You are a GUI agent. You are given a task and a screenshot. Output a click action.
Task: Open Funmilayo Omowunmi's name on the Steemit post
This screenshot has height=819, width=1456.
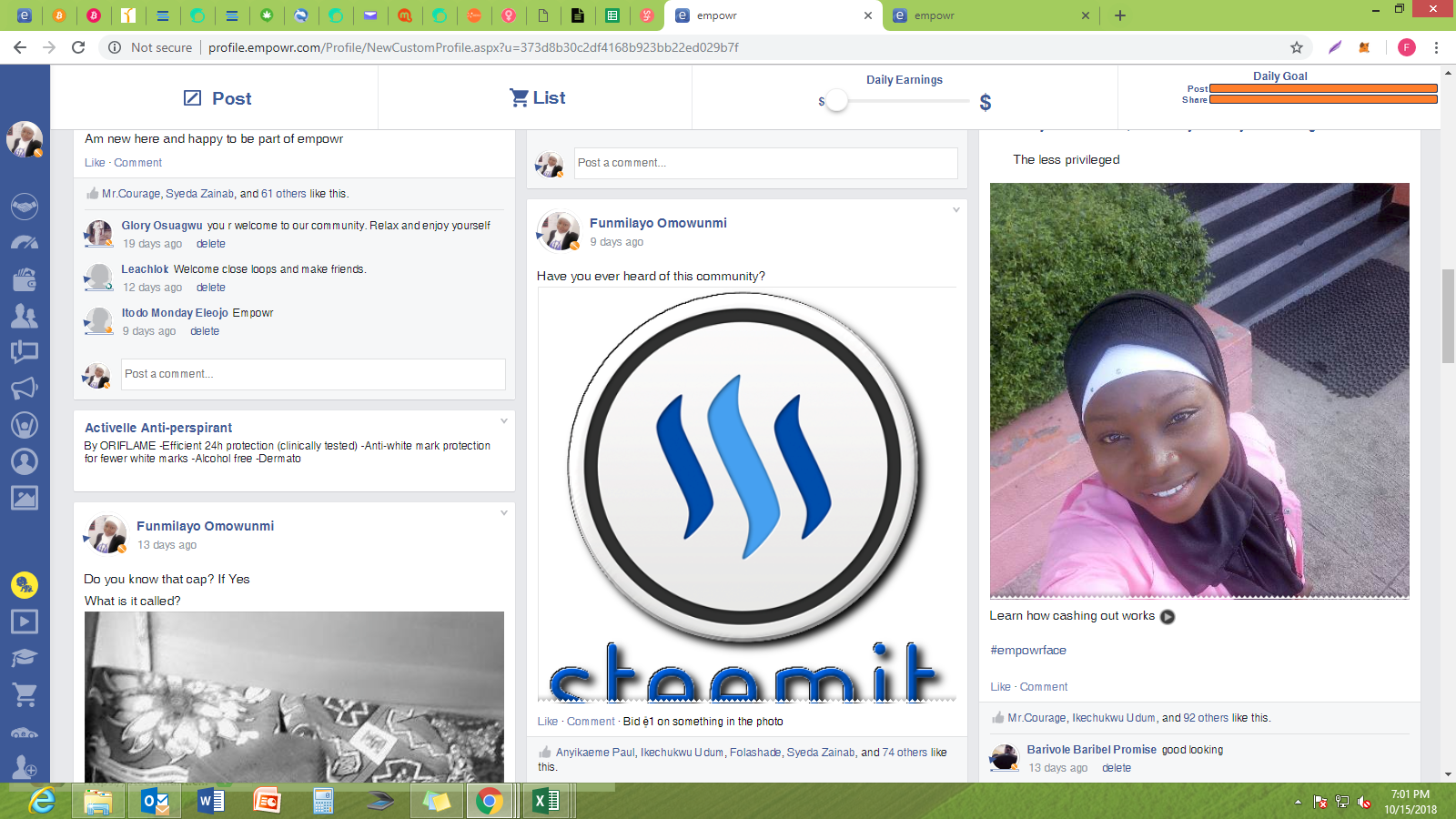pyautogui.click(x=658, y=223)
